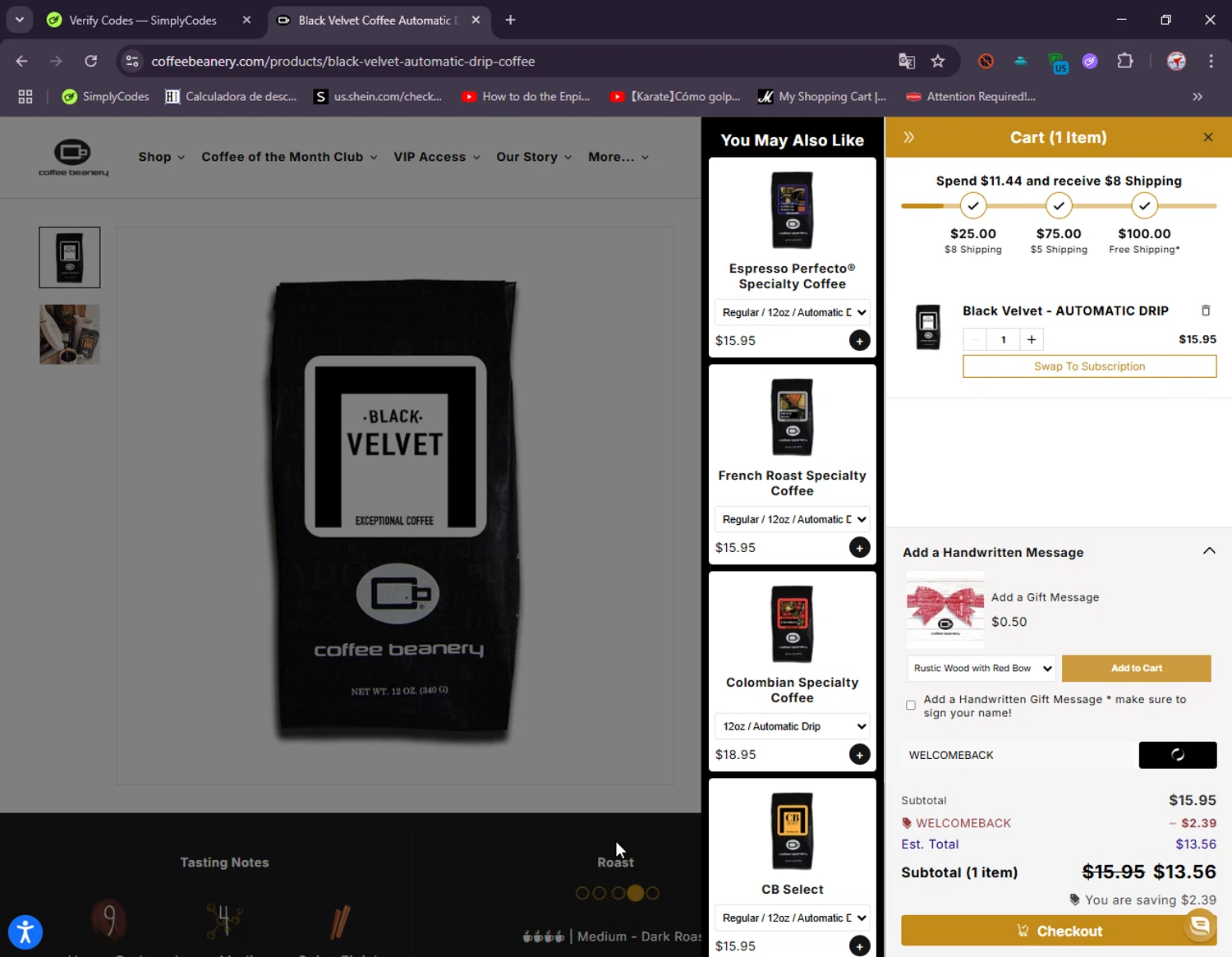Open the SimplyCodes bookmark
Viewport: 1232px width, 957px height.
coord(106,96)
